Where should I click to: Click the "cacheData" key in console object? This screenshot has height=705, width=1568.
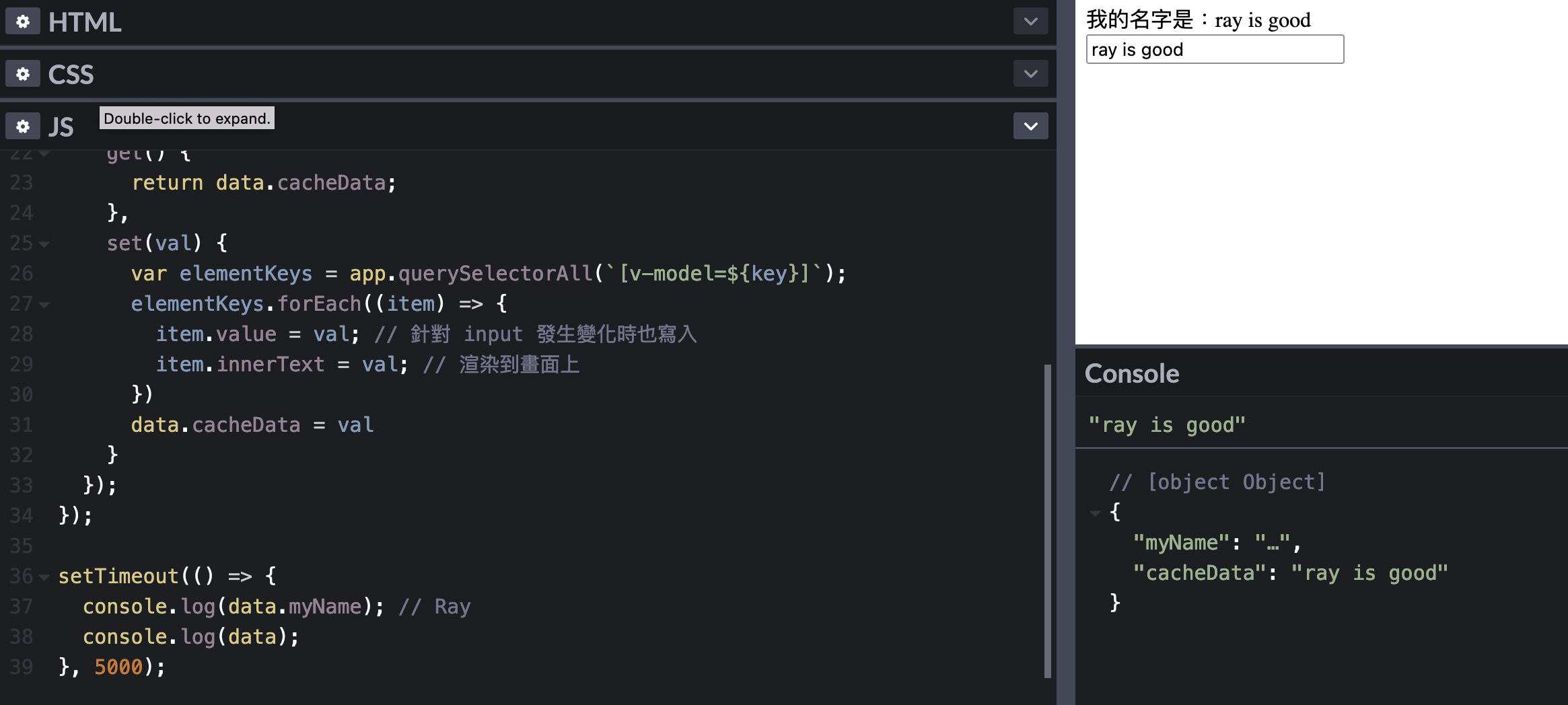point(1199,573)
